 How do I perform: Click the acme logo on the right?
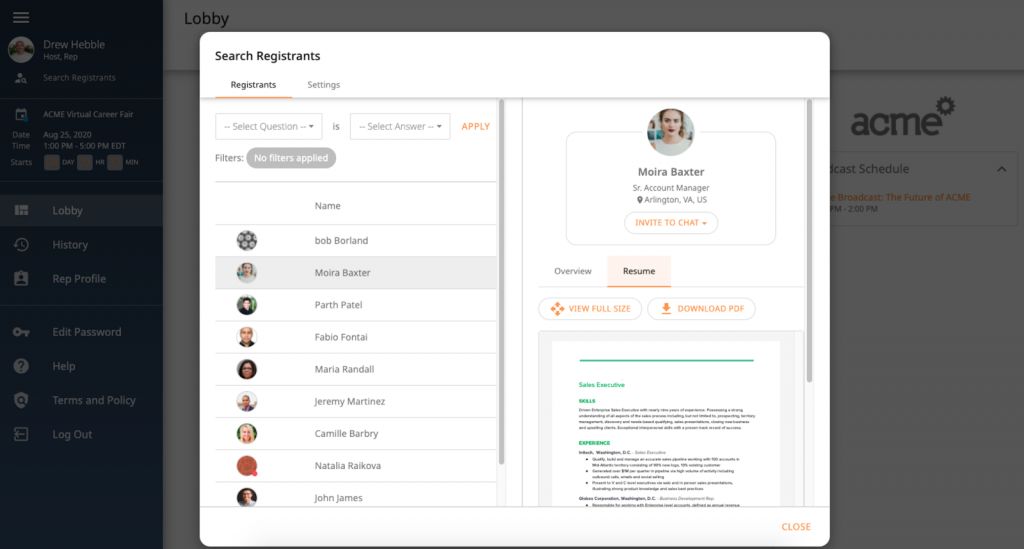[x=903, y=118]
